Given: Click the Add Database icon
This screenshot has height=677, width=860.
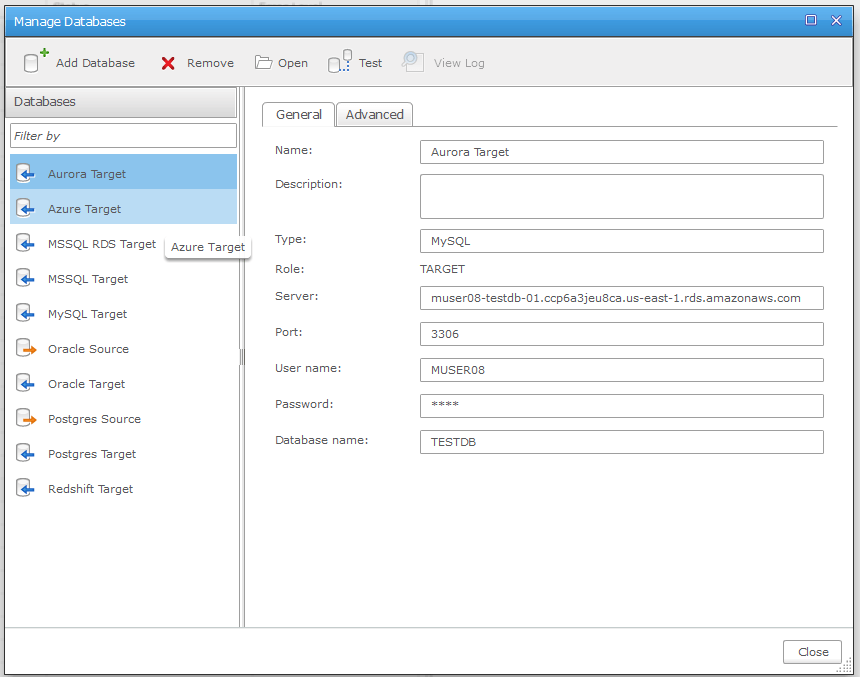Looking at the screenshot, I should tap(35, 62).
